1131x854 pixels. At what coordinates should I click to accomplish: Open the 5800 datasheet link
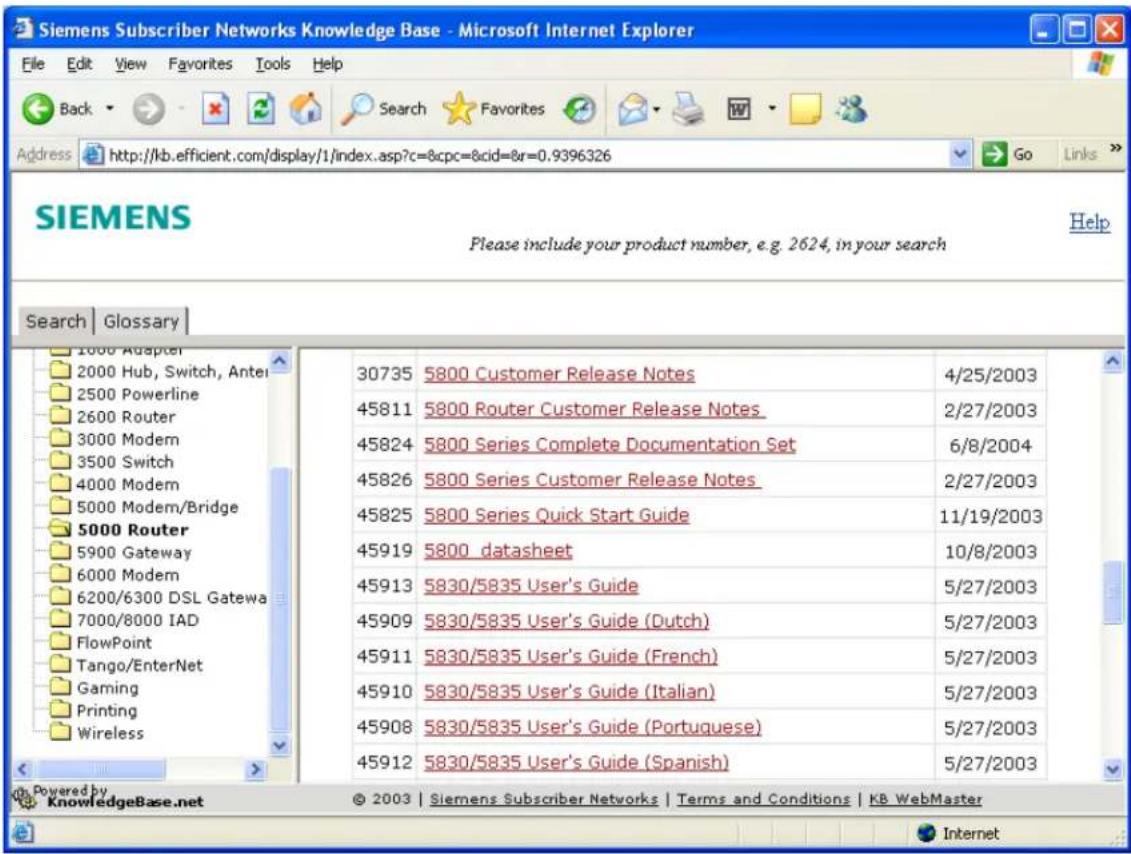(x=498, y=550)
